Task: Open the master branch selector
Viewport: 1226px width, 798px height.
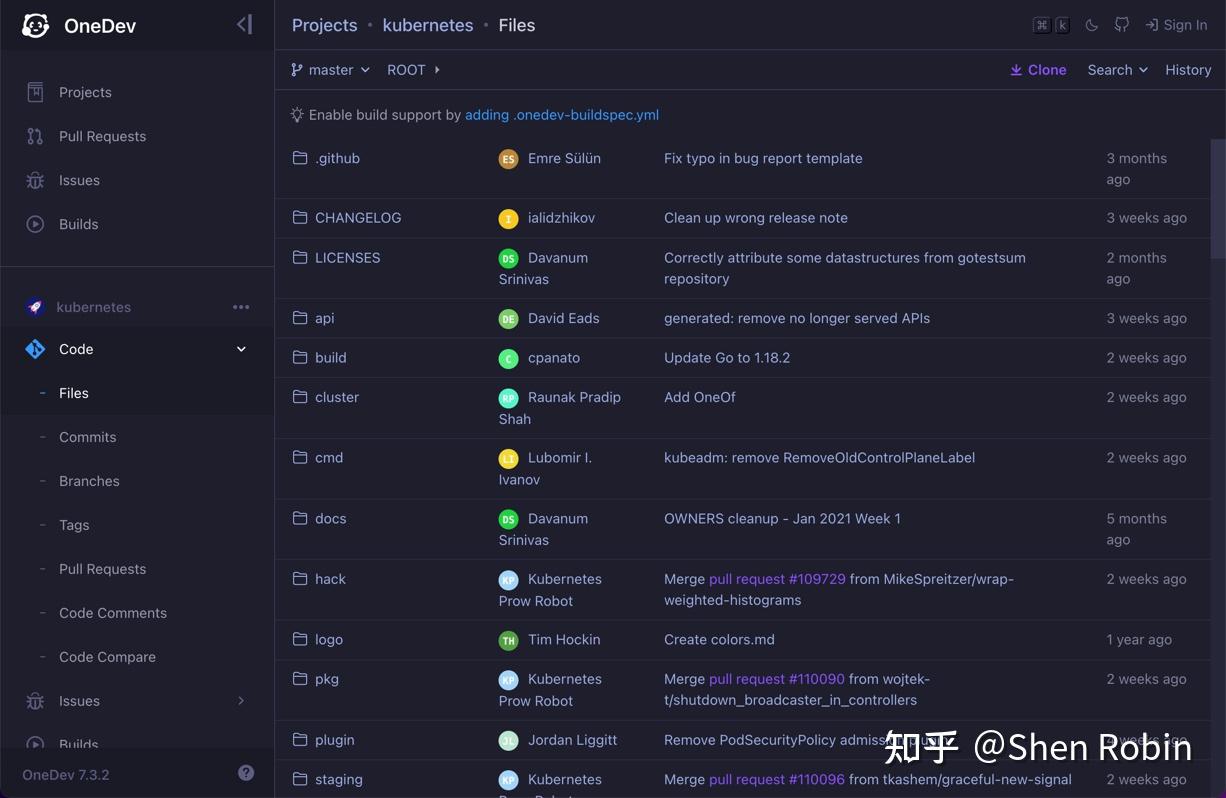Action: pos(329,69)
